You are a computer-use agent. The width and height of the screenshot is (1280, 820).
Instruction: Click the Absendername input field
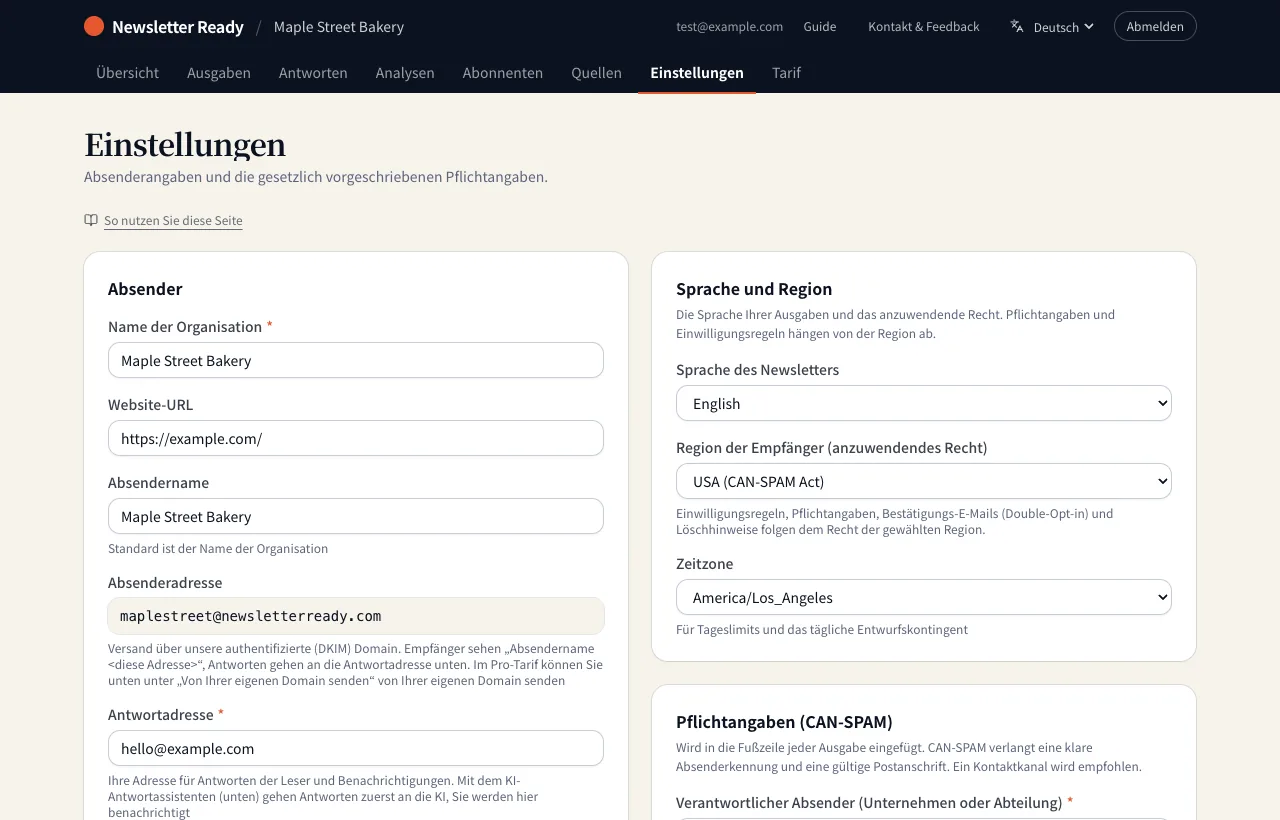tap(356, 516)
